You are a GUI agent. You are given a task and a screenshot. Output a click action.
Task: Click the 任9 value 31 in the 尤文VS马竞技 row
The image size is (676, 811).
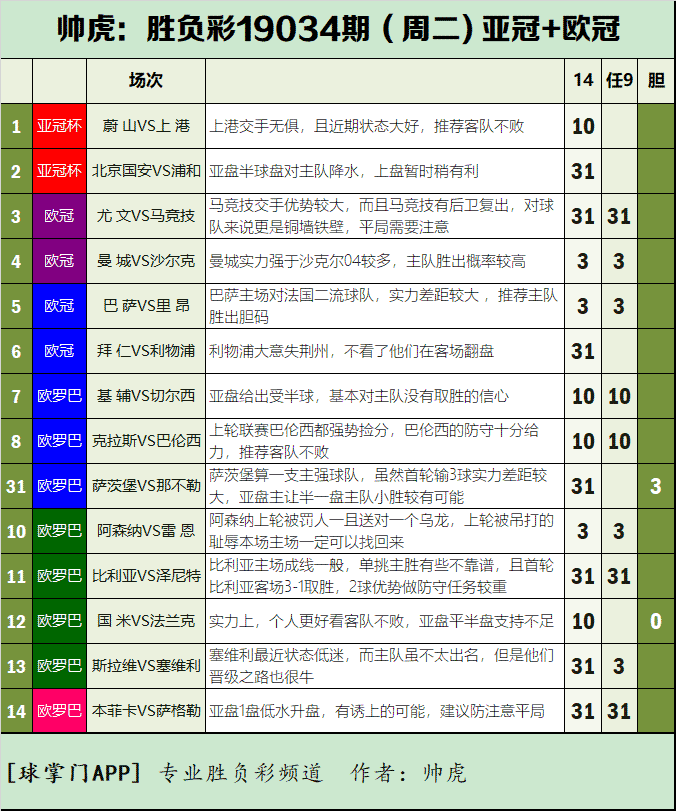pyautogui.click(x=619, y=216)
